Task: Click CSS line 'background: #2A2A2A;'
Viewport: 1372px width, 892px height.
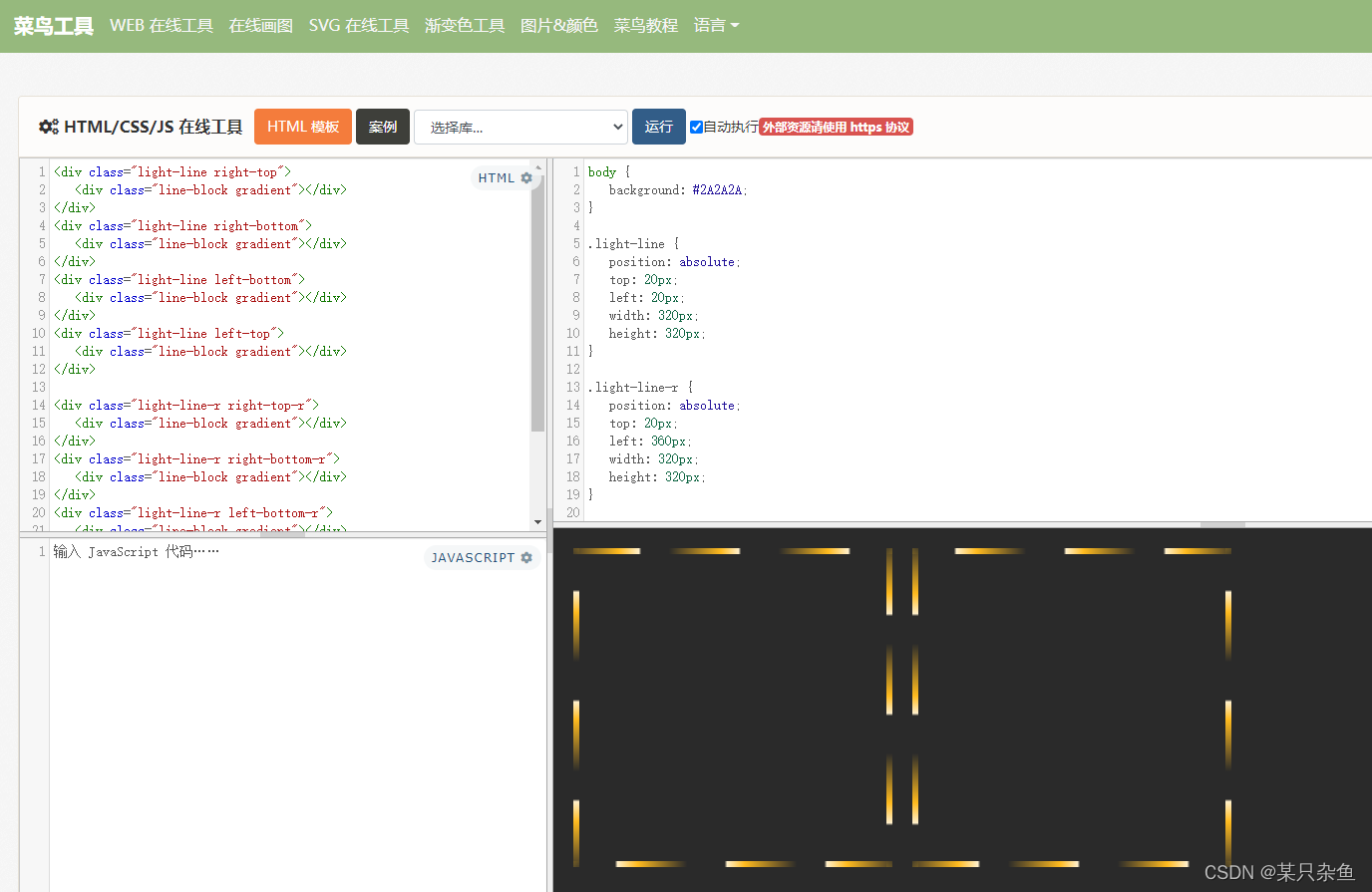Action: 678,189
